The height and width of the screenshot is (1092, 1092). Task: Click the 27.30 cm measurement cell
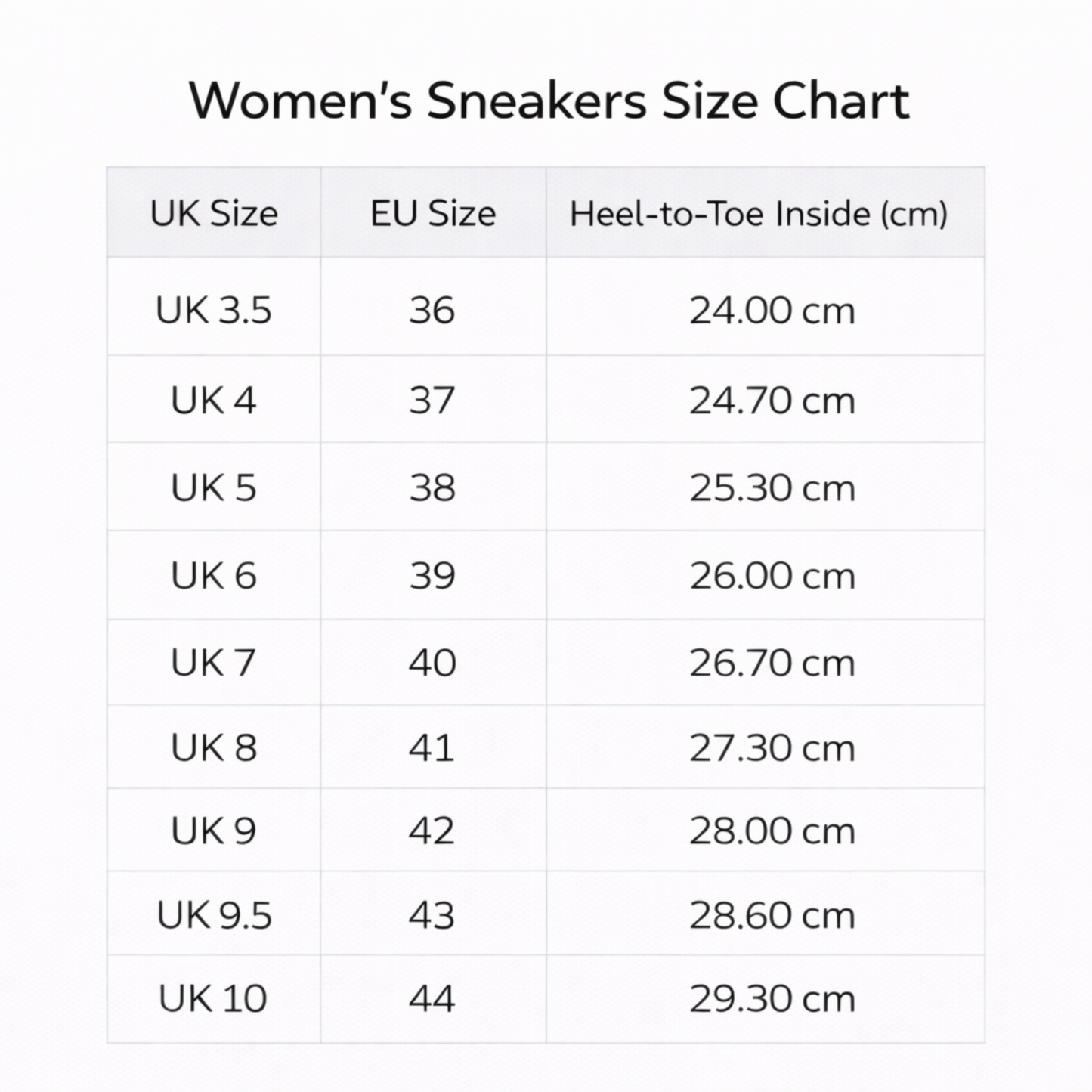(x=772, y=747)
